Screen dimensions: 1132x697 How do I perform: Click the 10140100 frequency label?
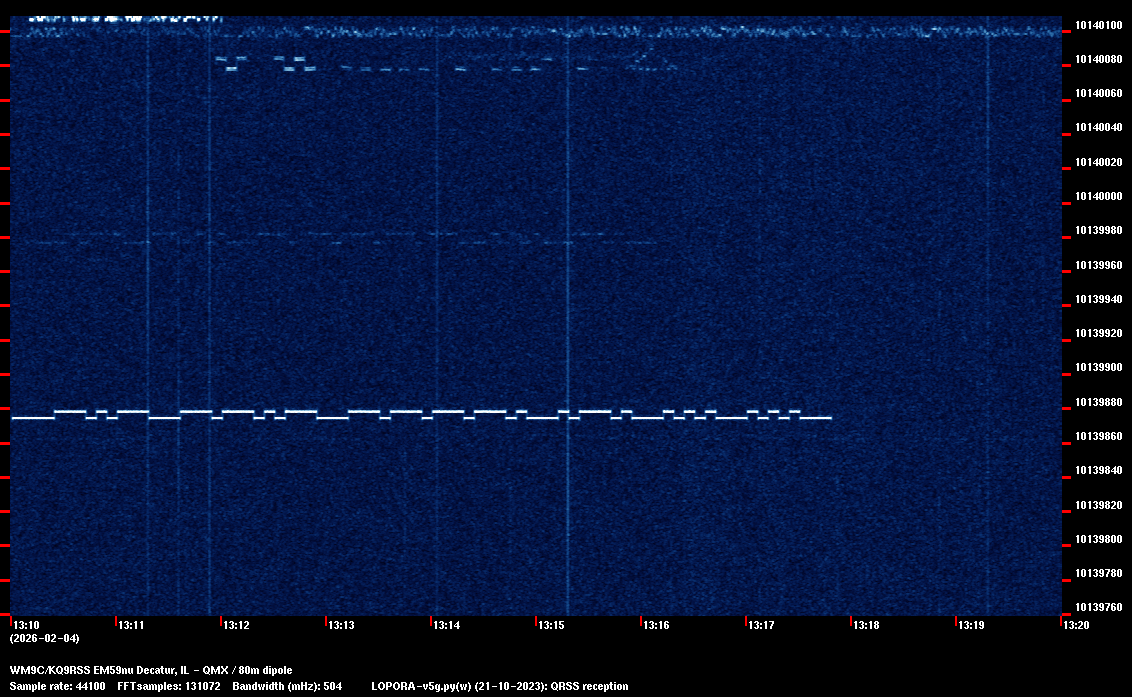[x=1097, y=25]
